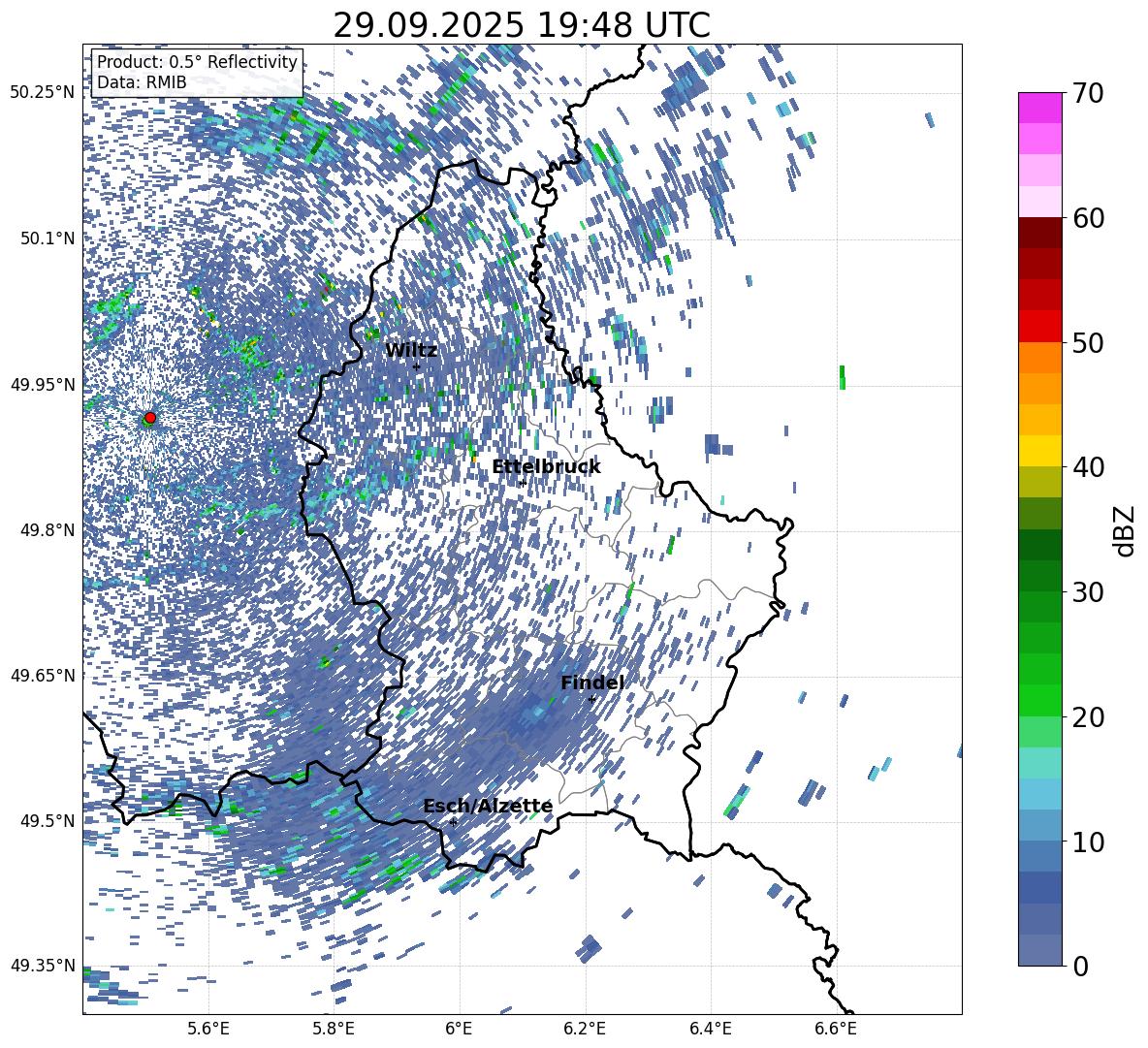Image resolution: width=1148 pixels, height=1048 pixels.
Task: Click the 49.65°N latitude tick label
Action: [x=43, y=675]
